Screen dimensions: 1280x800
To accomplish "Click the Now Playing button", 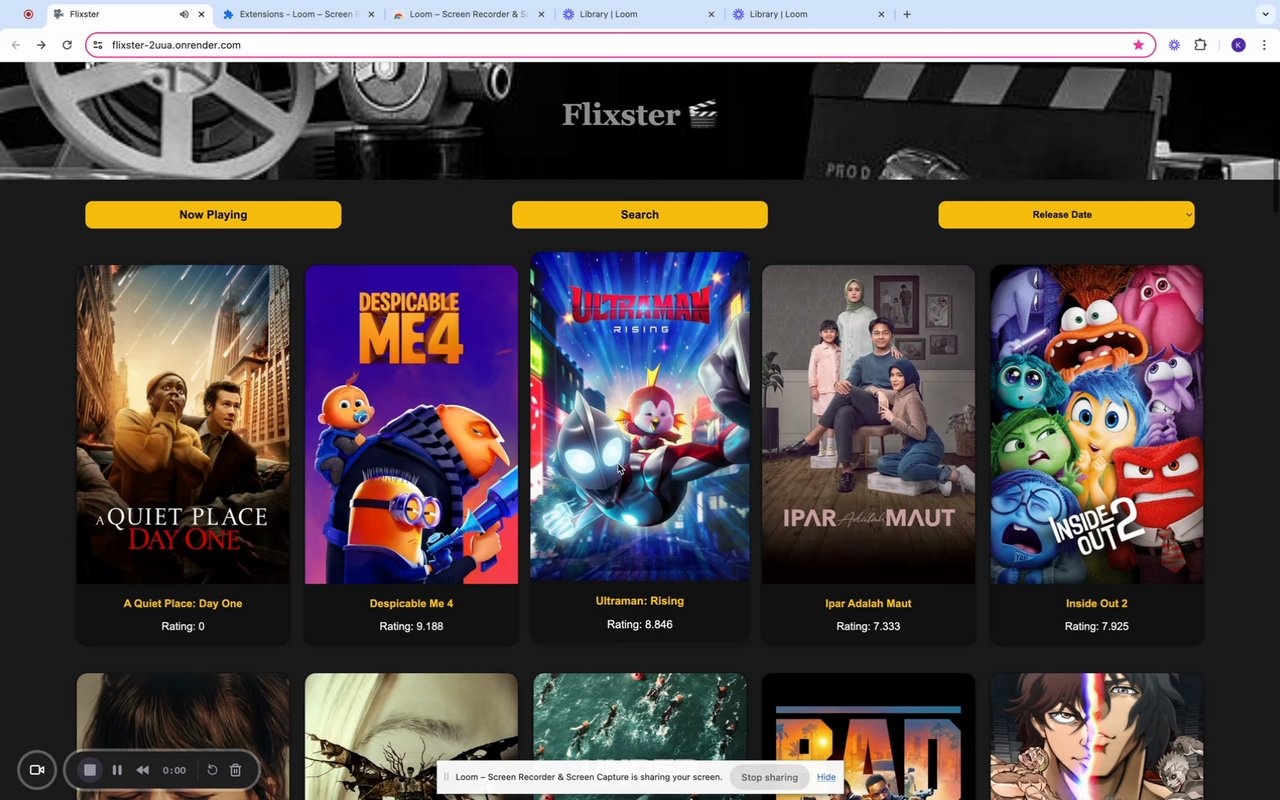I will click(x=213, y=215).
